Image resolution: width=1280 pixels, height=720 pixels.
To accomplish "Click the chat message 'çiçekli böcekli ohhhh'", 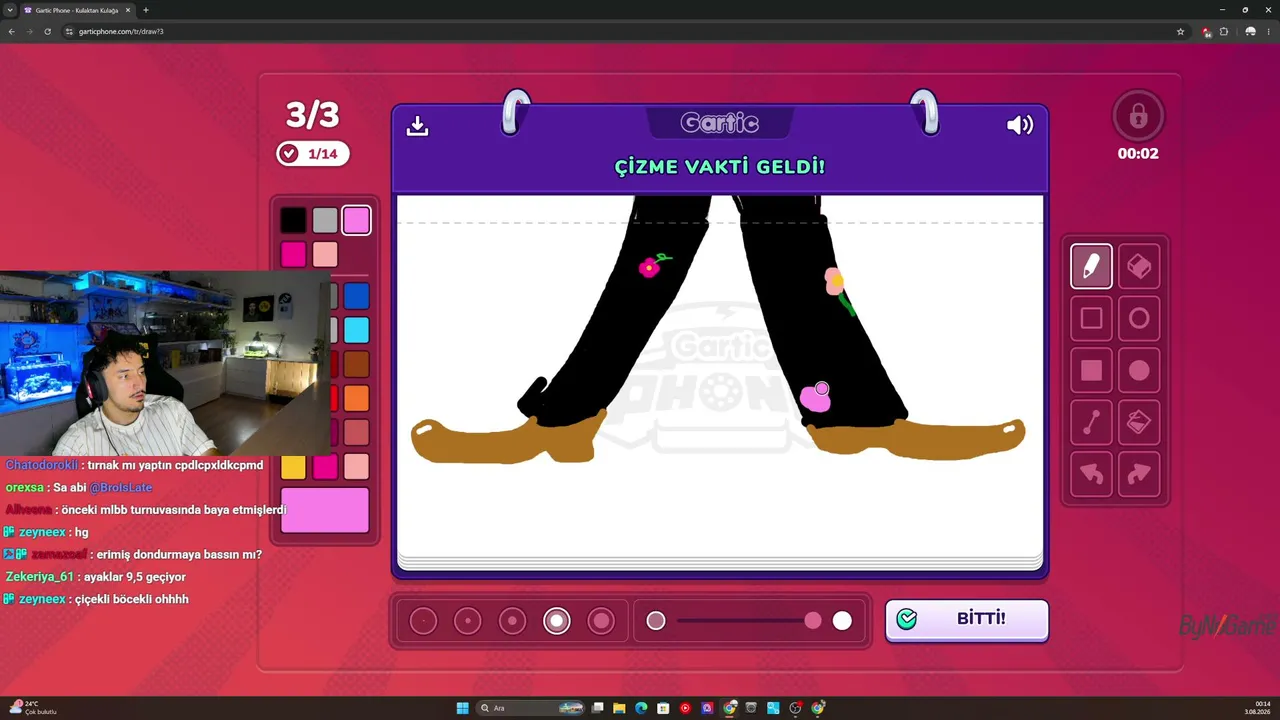I will tap(132, 599).
